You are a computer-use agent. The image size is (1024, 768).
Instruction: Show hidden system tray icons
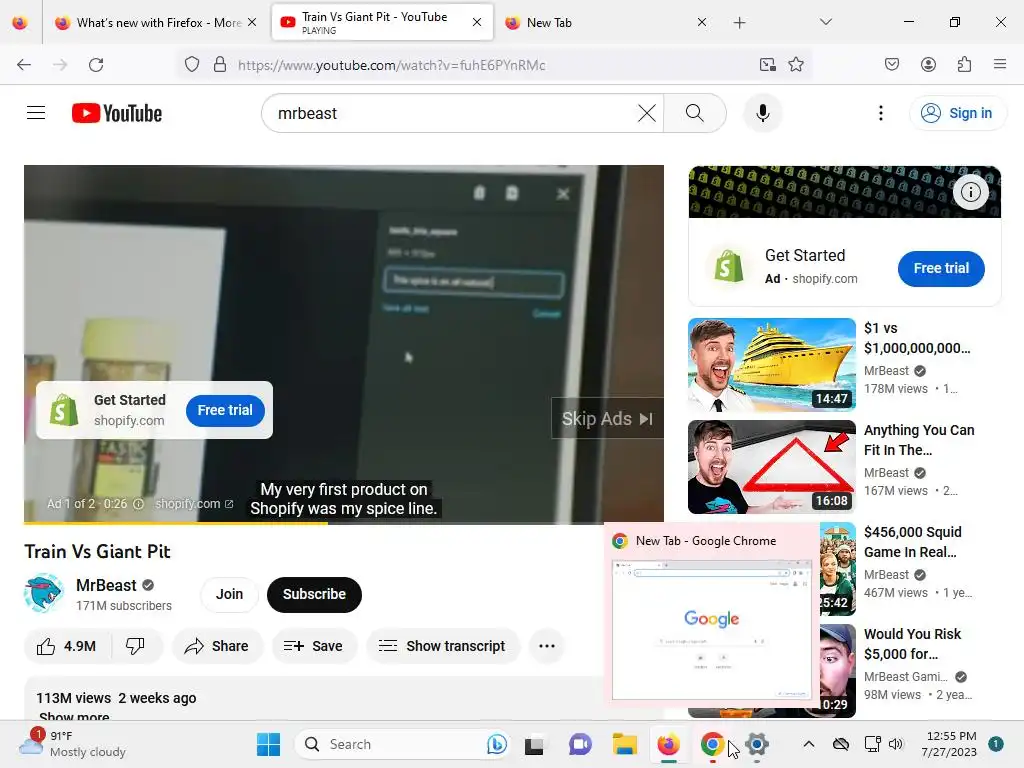point(808,744)
